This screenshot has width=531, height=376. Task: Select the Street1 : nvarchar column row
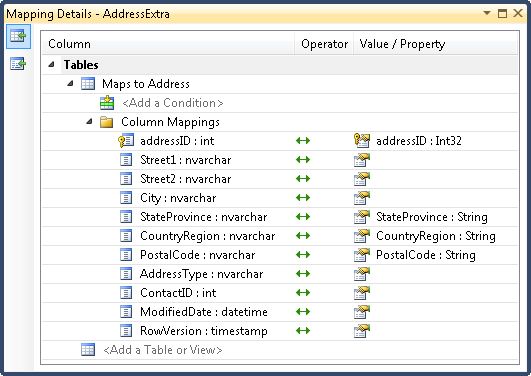pos(186,160)
